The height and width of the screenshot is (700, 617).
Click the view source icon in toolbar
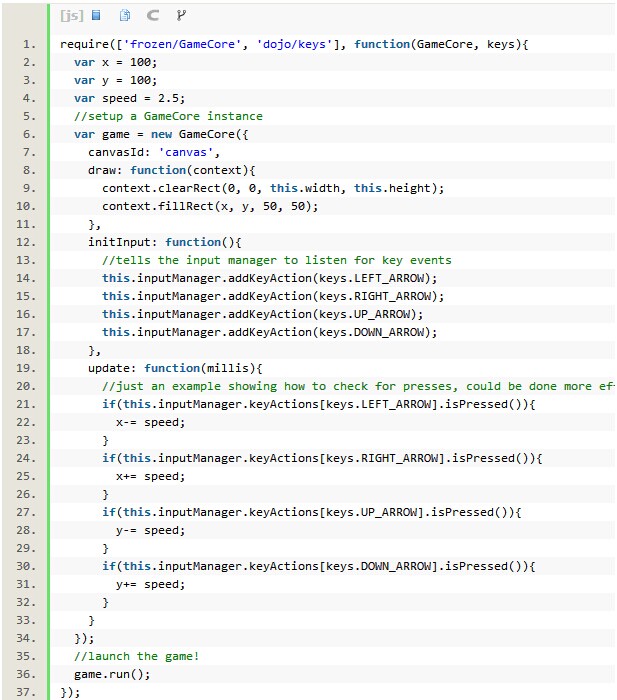(x=97, y=15)
